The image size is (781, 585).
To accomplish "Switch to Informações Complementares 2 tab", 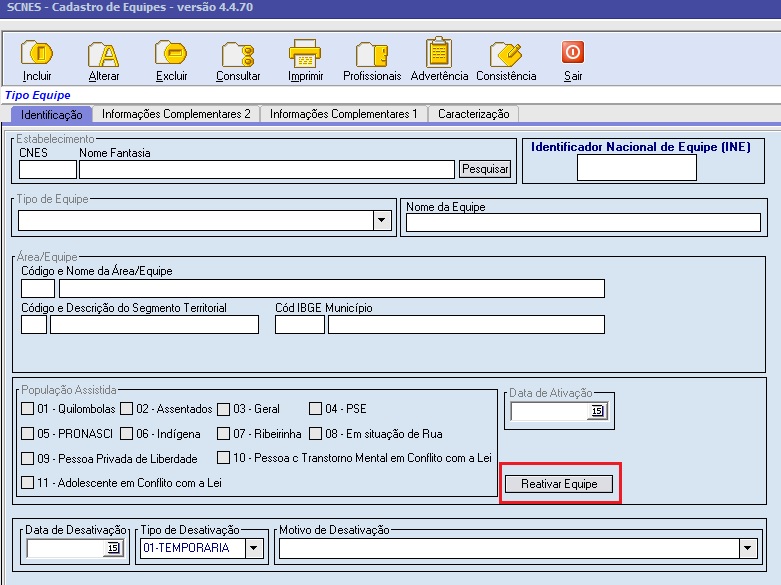I will (176, 114).
